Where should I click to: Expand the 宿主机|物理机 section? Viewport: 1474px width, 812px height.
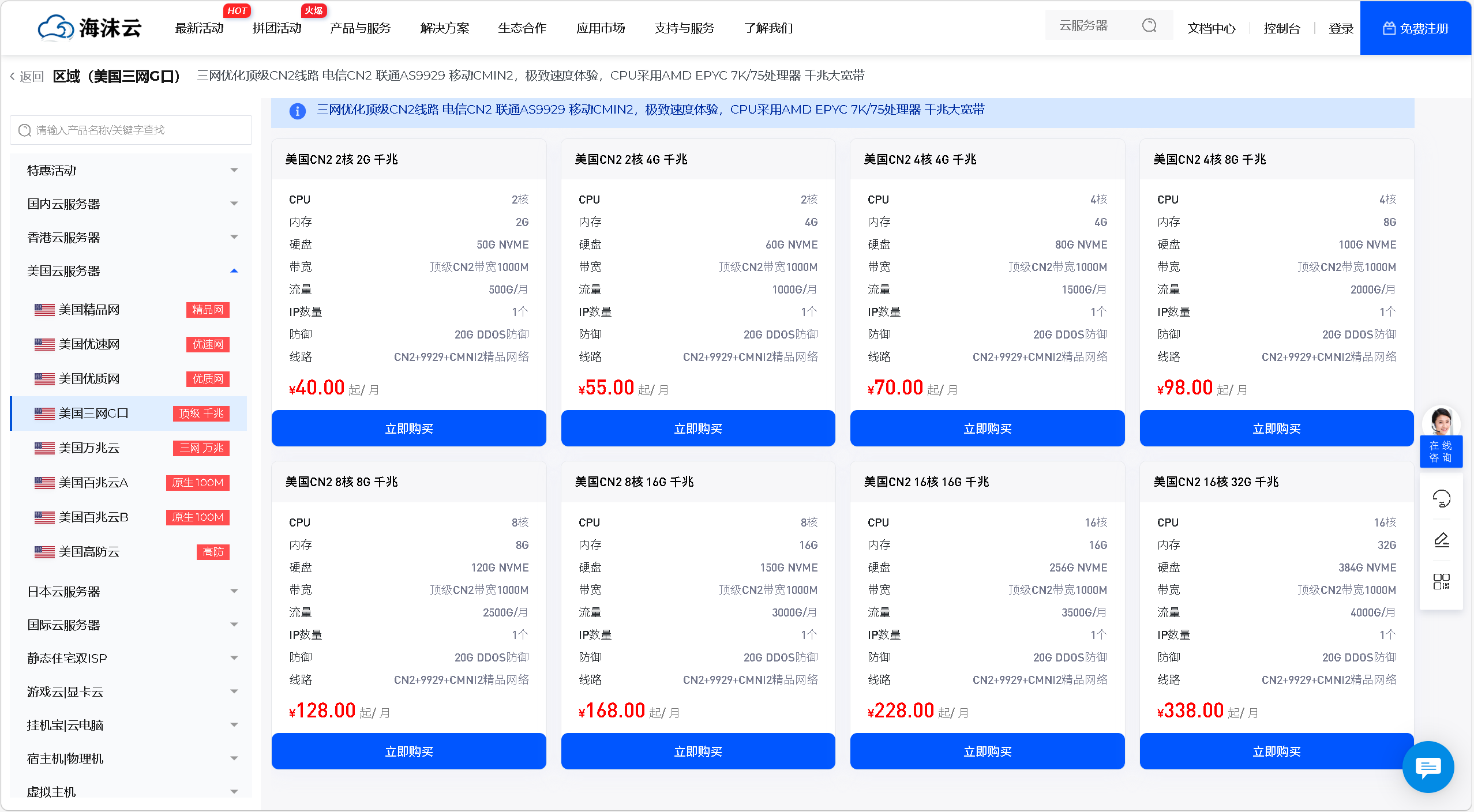(x=131, y=758)
